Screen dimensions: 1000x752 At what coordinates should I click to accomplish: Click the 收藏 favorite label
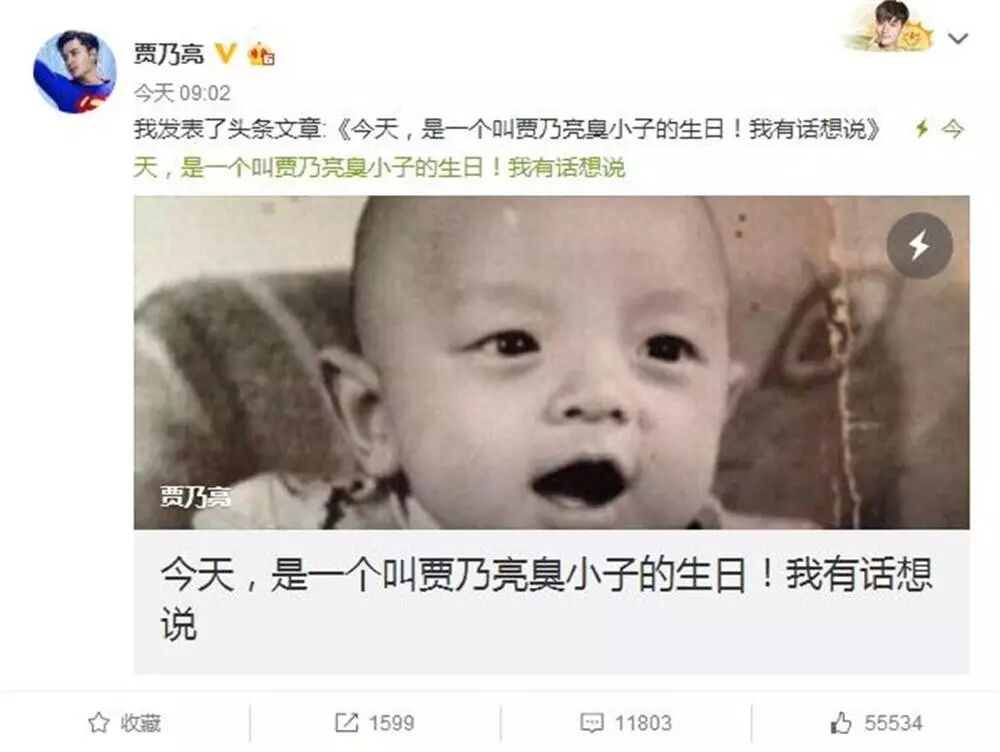(140, 723)
